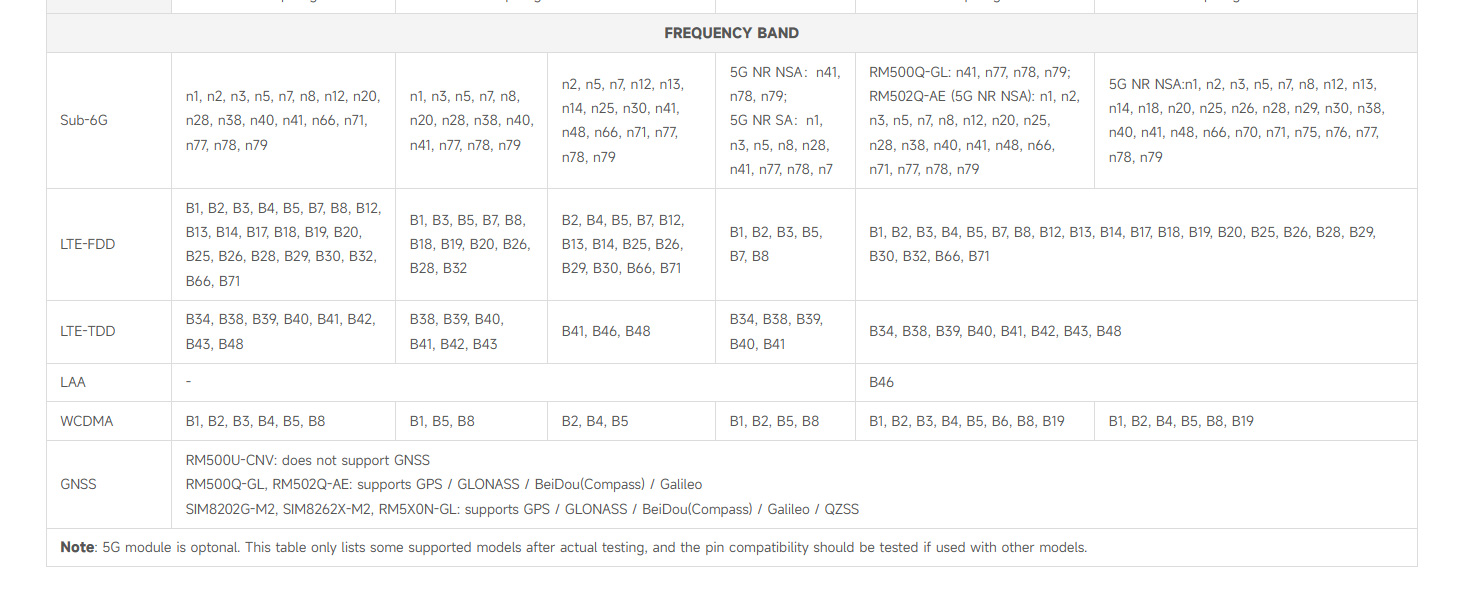The image size is (1464, 600).
Task: Click the RM500U-CNV does not support GNSS line
Action: coord(307,460)
